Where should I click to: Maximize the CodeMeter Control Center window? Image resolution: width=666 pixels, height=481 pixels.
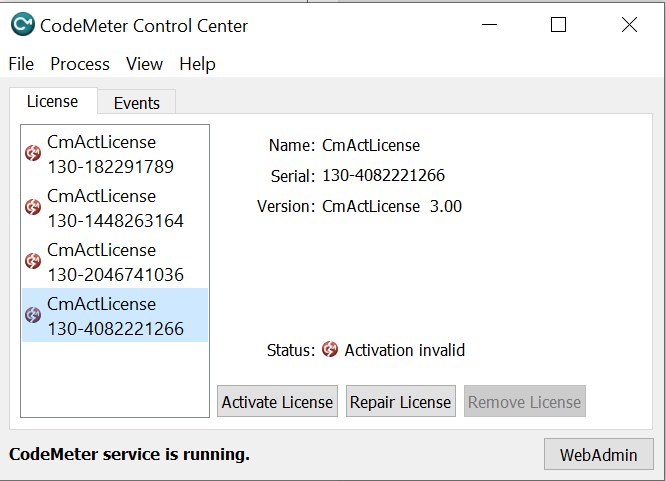pyautogui.click(x=558, y=25)
